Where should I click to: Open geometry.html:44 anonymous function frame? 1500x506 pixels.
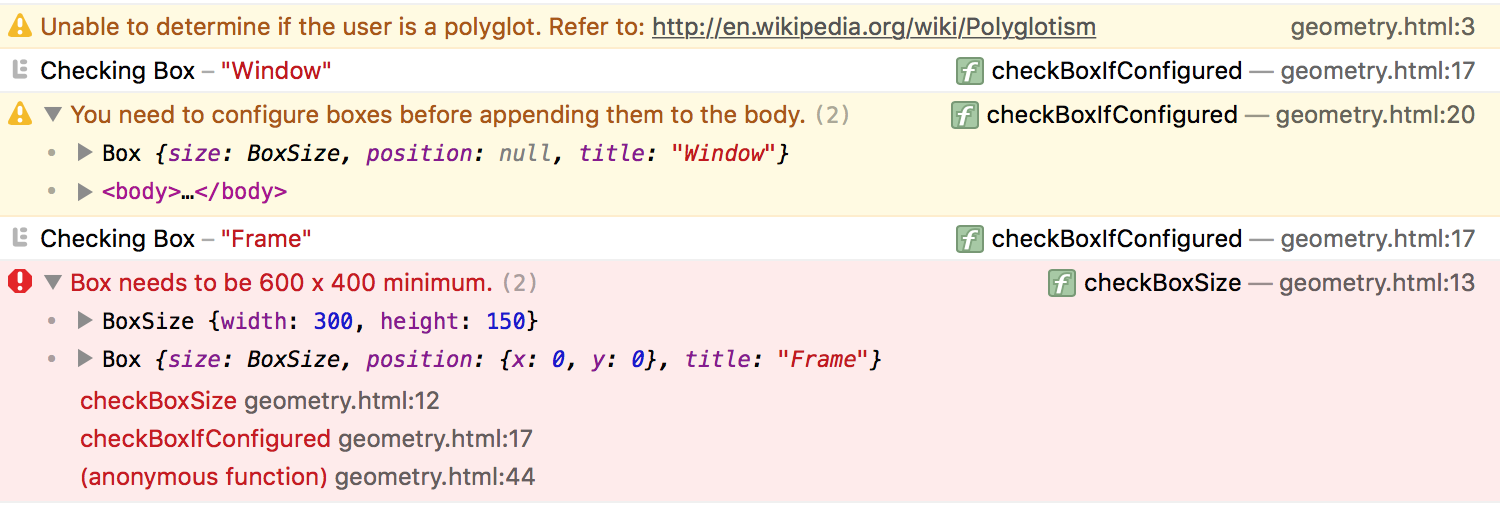click(435, 477)
